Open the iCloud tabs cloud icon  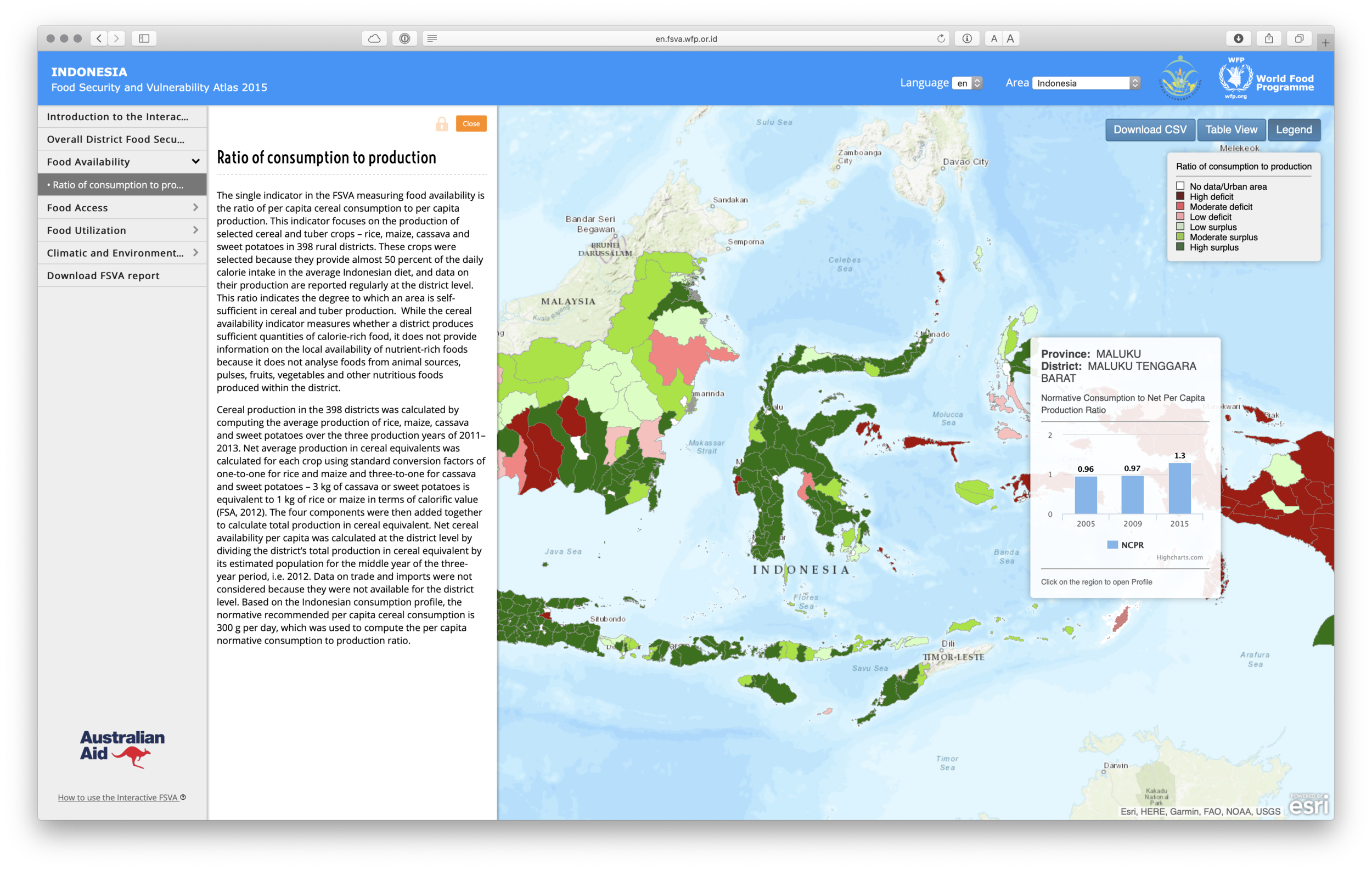click(374, 38)
